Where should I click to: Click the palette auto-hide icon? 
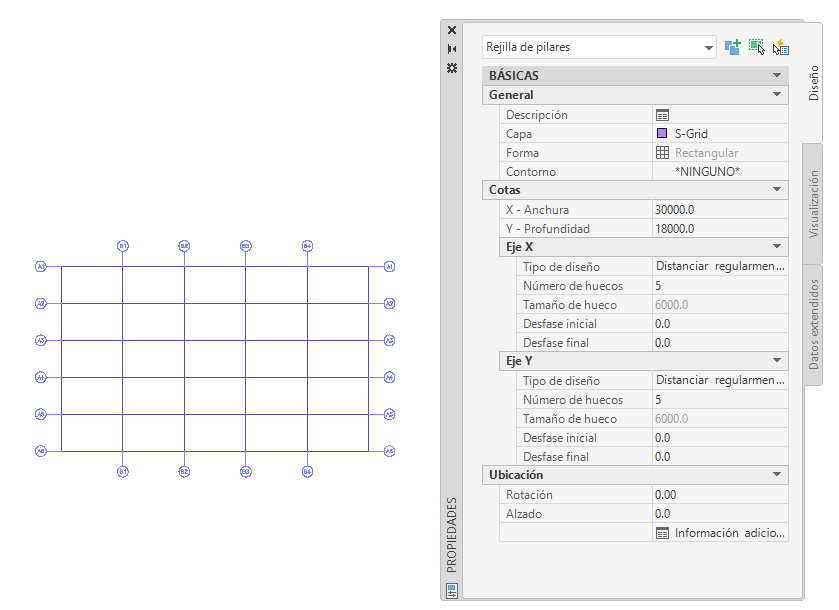(452, 49)
